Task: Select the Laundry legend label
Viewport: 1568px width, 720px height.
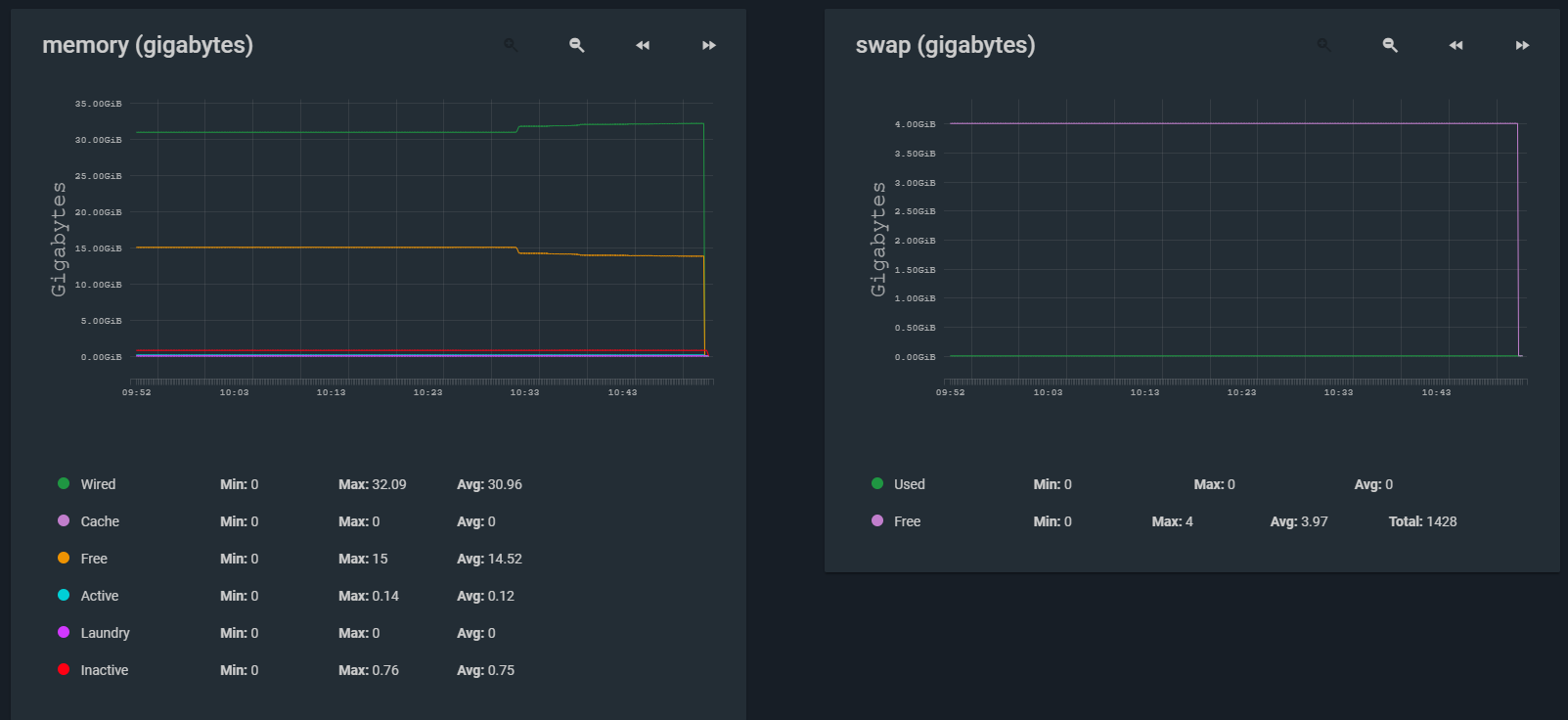Action: [105, 633]
